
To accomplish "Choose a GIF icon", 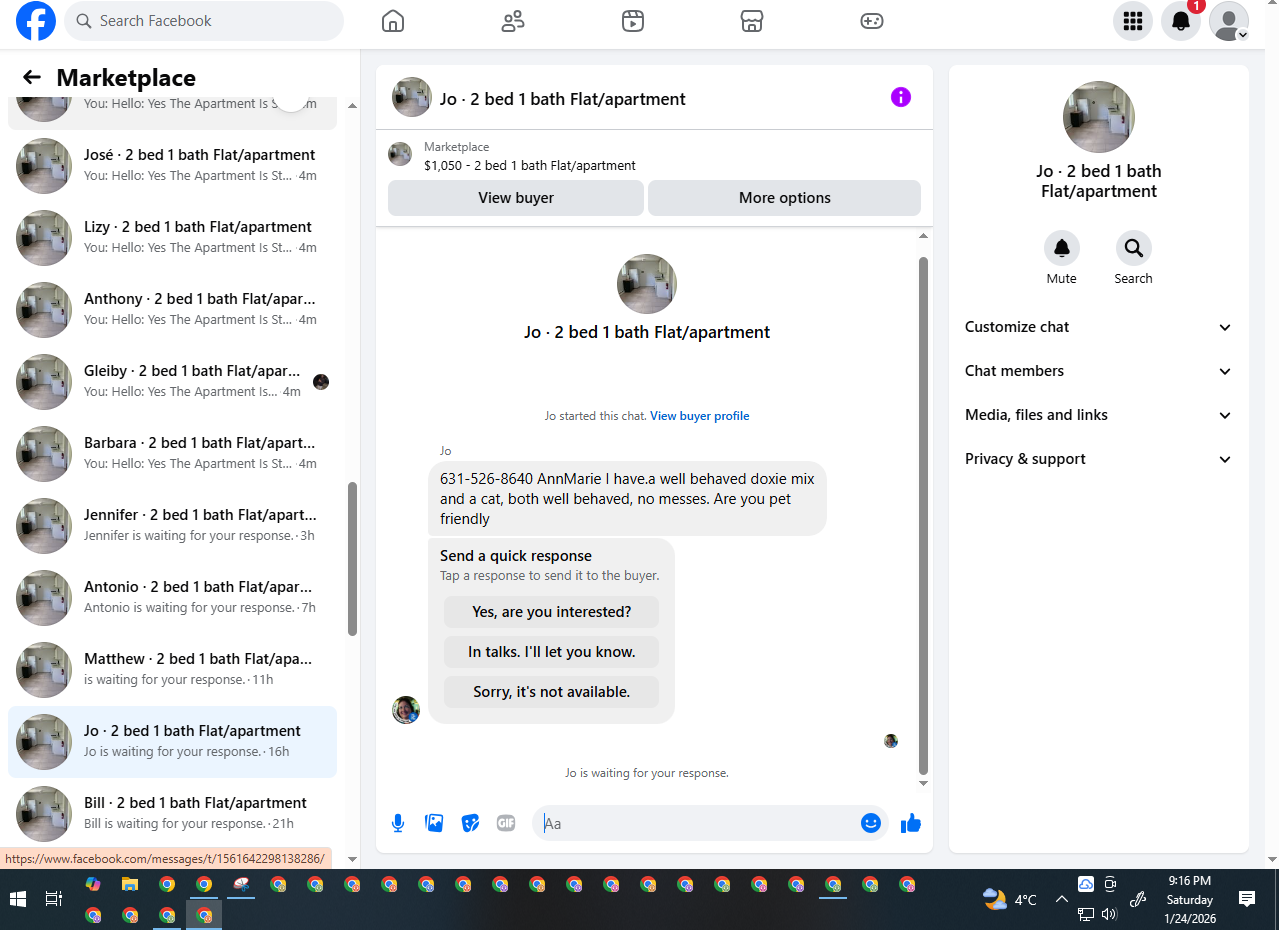I will (506, 823).
